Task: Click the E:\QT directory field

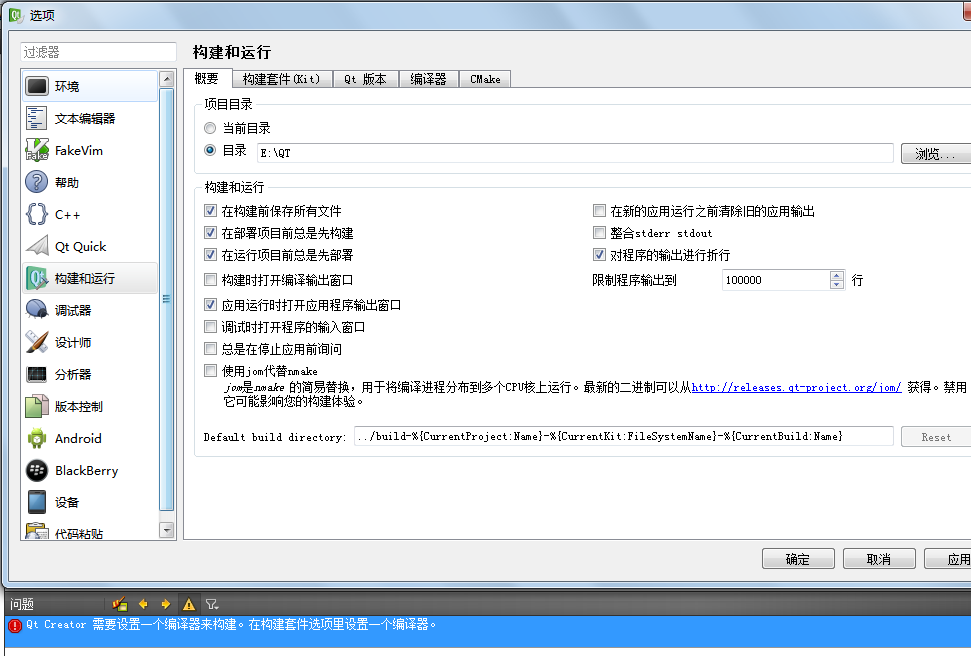Action: pos(575,153)
